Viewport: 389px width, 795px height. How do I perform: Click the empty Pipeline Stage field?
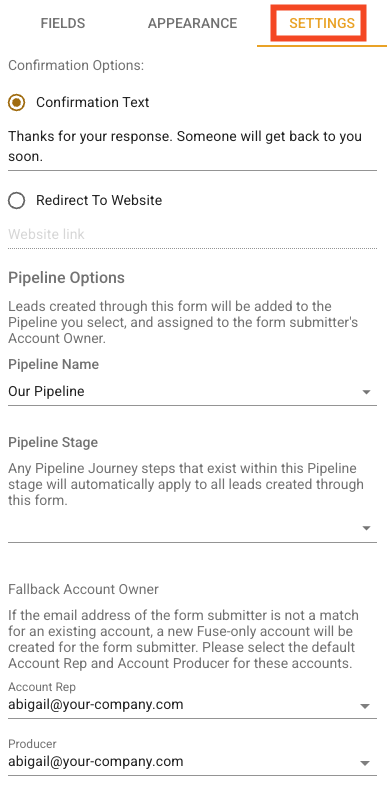pos(192,528)
